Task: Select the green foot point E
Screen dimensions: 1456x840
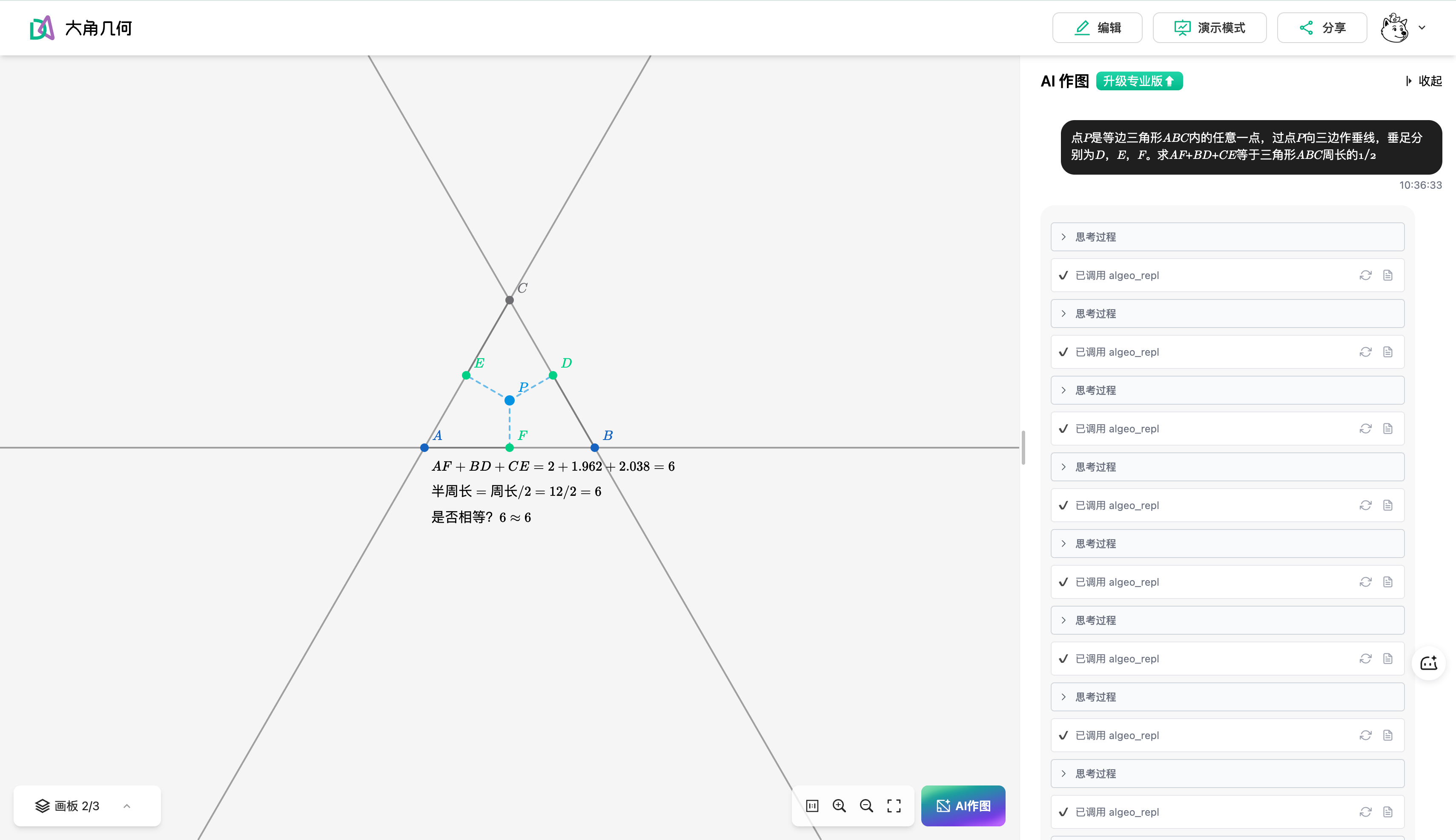Action: pyautogui.click(x=466, y=376)
